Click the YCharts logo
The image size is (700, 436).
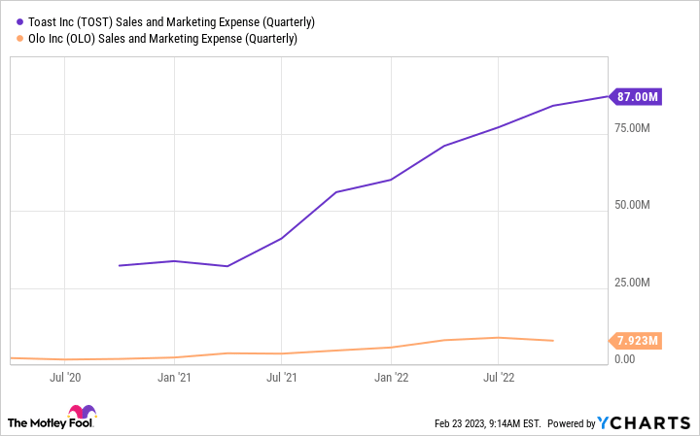(x=644, y=423)
